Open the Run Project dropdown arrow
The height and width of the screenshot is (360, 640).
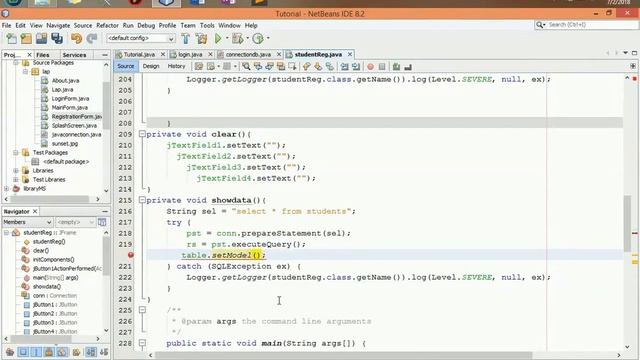pos(227,38)
